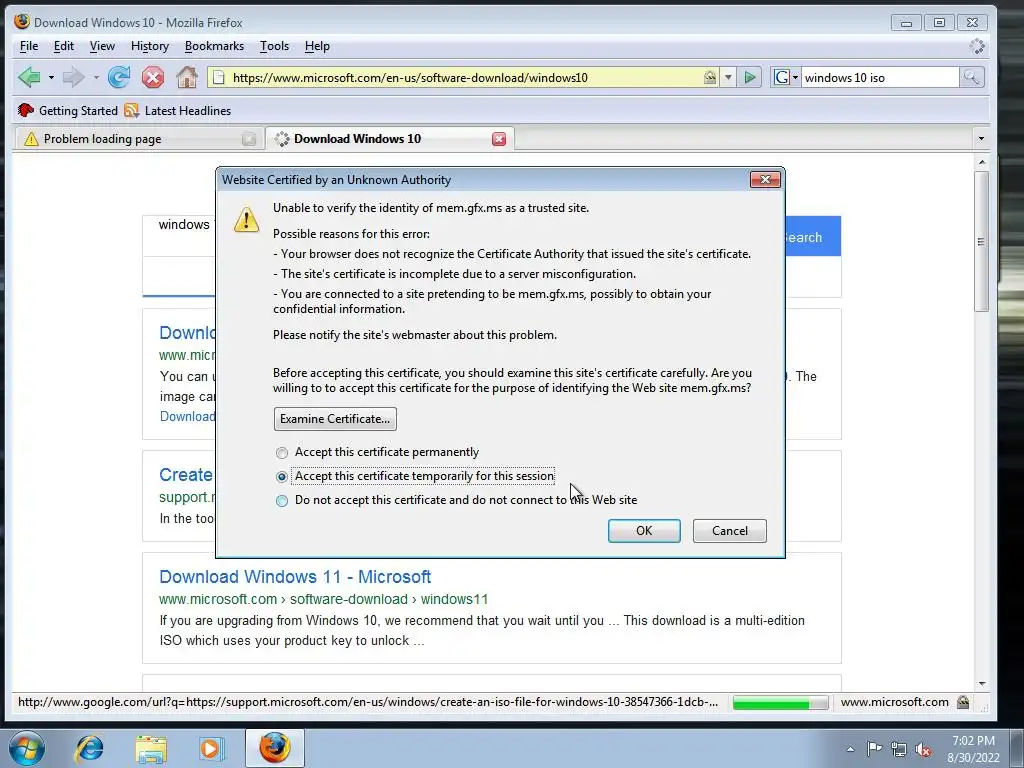The width and height of the screenshot is (1024, 768).
Task: Open the Tools menu
Action: click(x=274, y=46)
